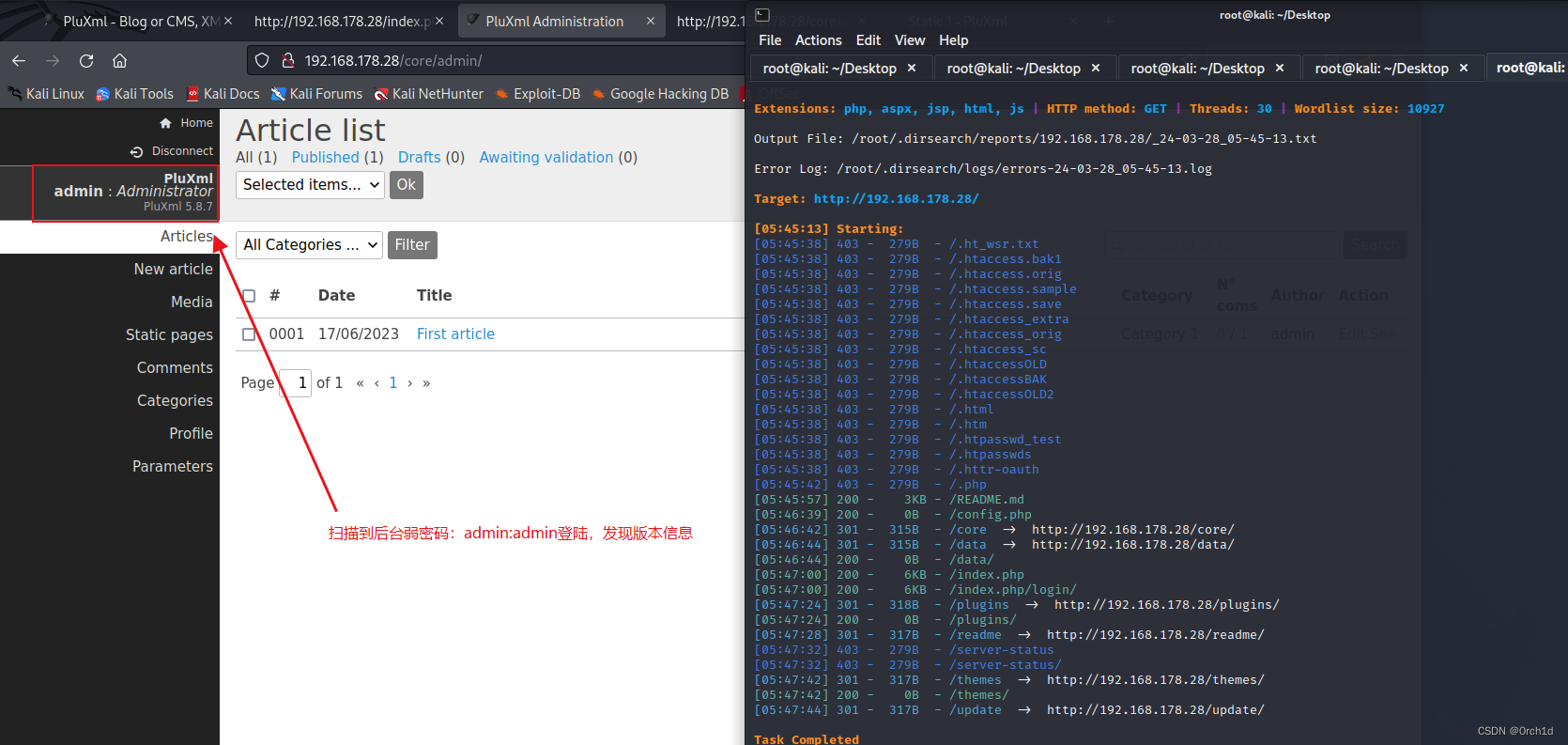Open the Kali Linux bookmark
This screenshot has height=745, width=1568.
46,94
